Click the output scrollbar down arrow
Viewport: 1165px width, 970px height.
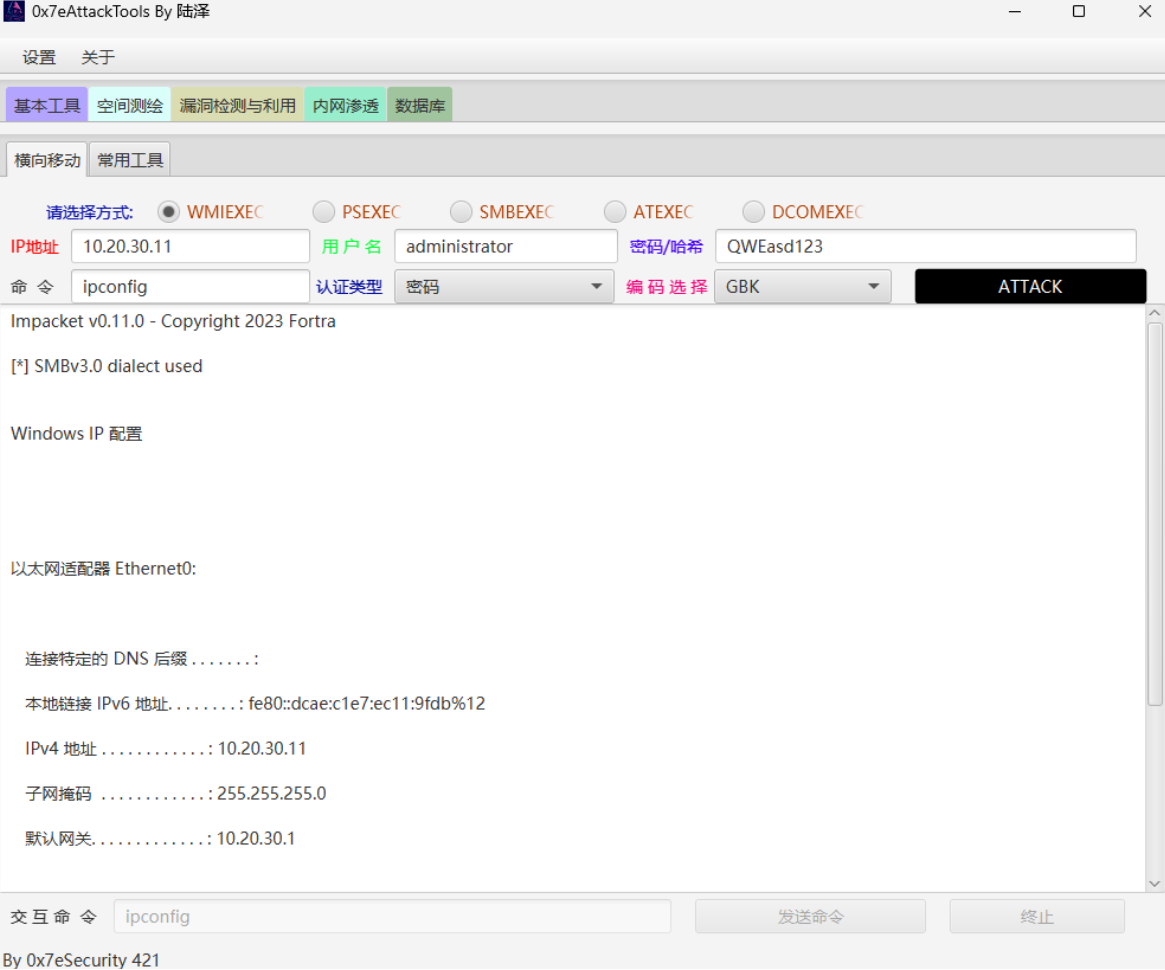(1155, 883)
